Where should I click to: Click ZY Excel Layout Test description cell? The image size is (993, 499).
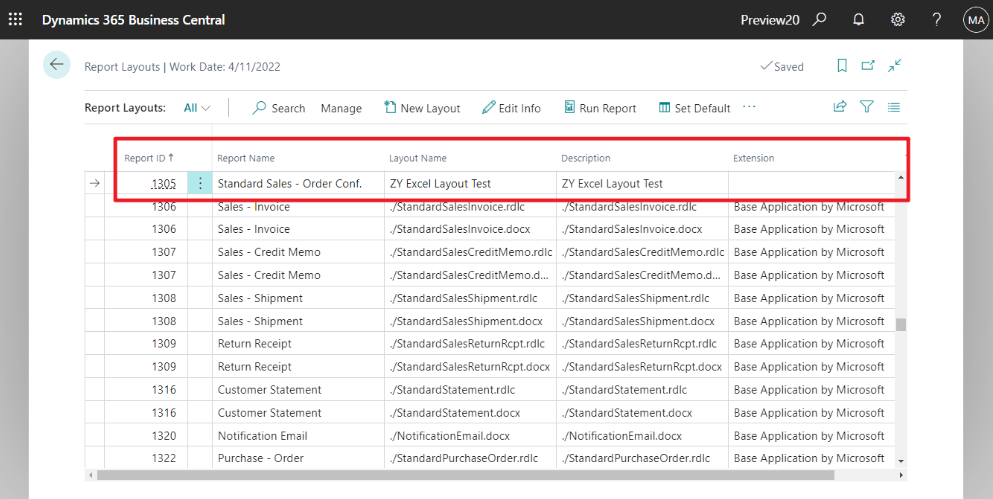point(642,183)
